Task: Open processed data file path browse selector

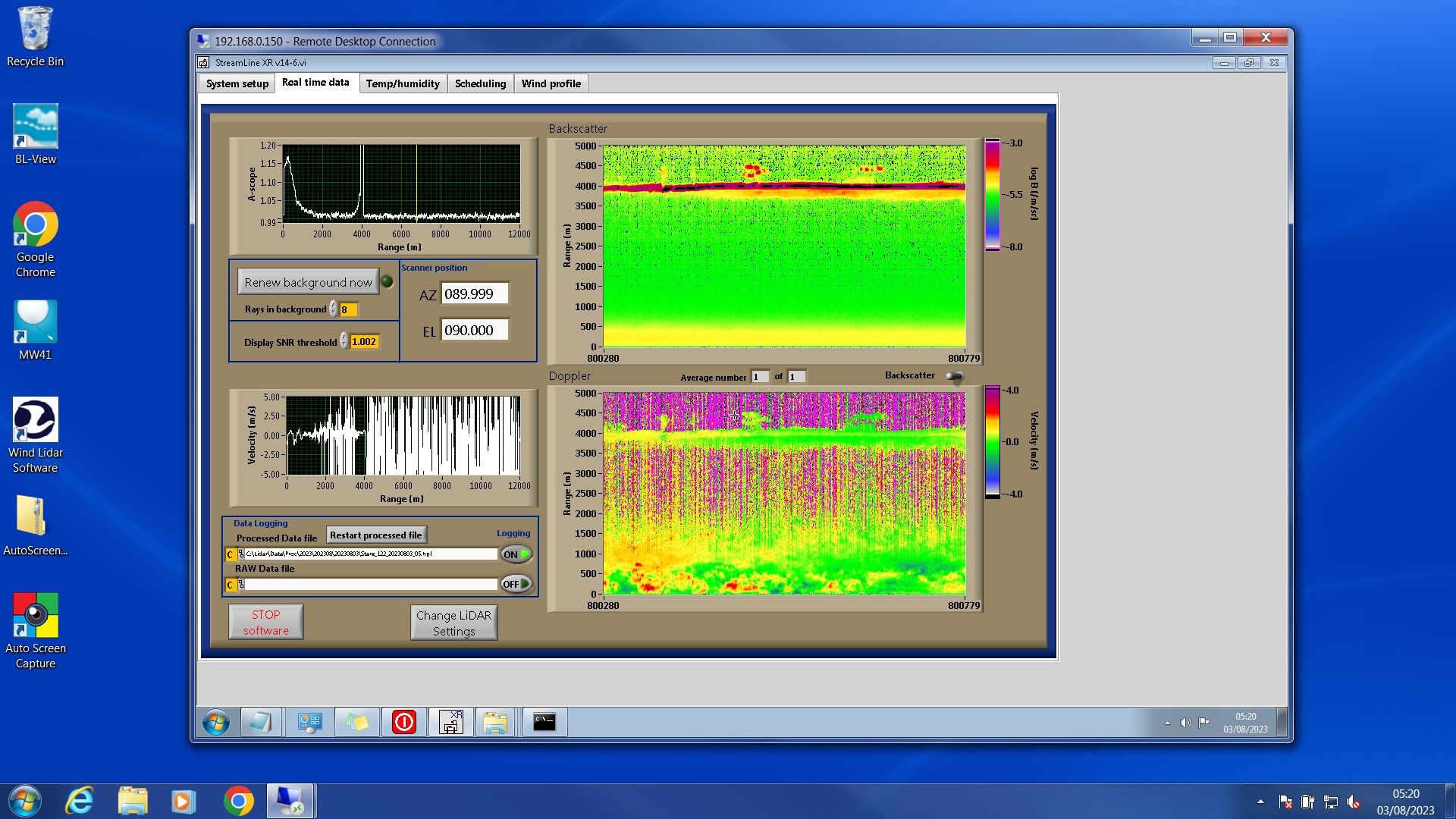Action: [x=241, y=554]
